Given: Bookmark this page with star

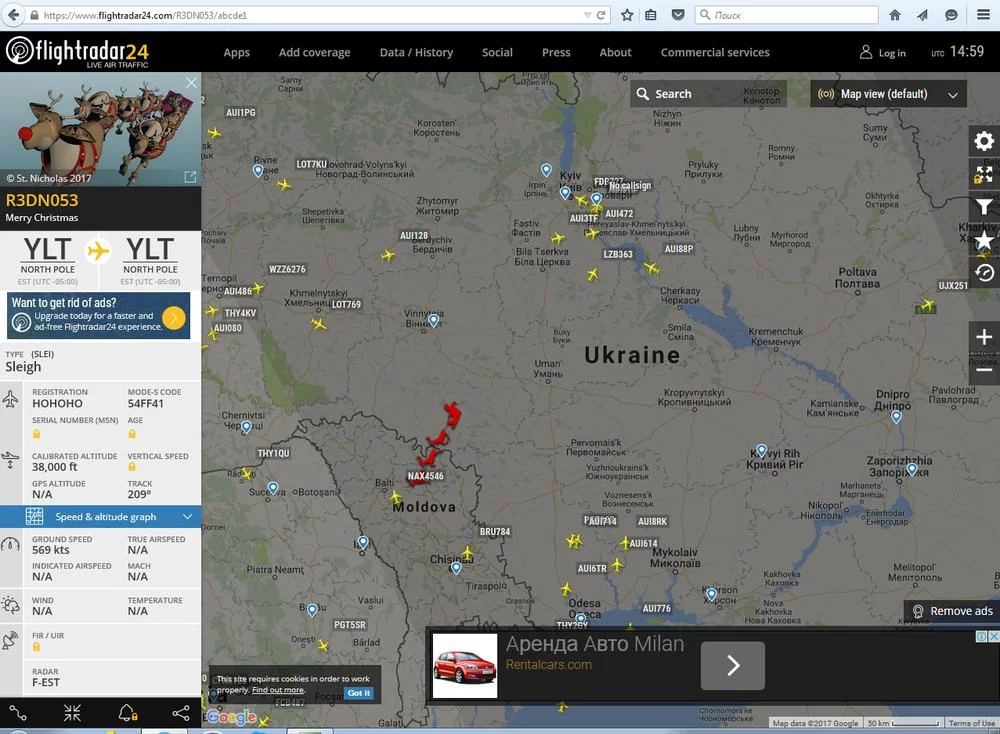Looking at the screenshot, I should [627, 15].
